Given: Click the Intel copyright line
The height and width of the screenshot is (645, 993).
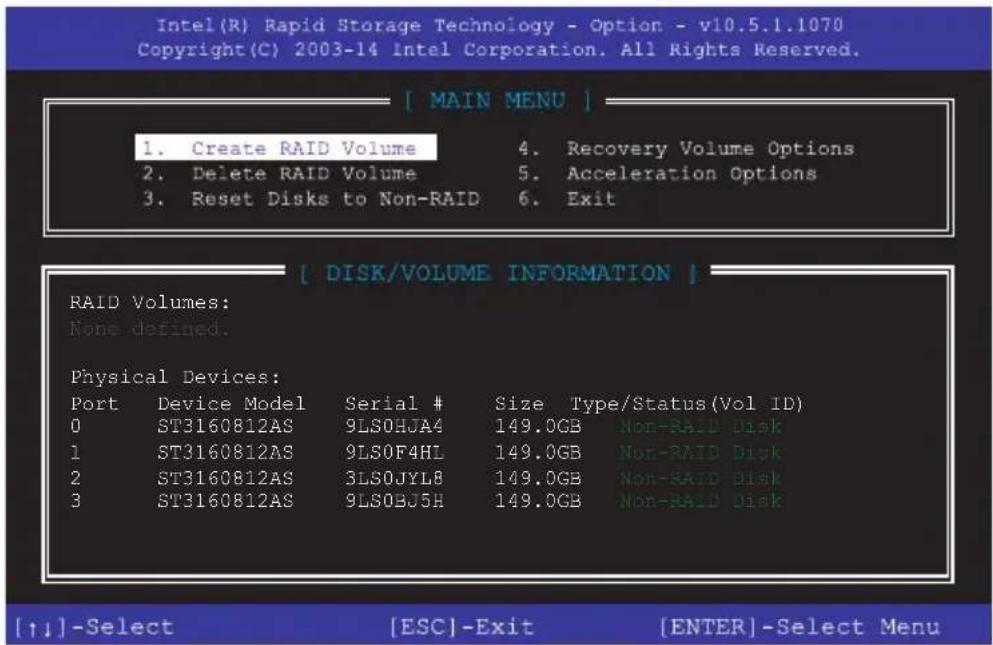Looking at the screenshot, I should pyautogui.click(x=499, y=49).
